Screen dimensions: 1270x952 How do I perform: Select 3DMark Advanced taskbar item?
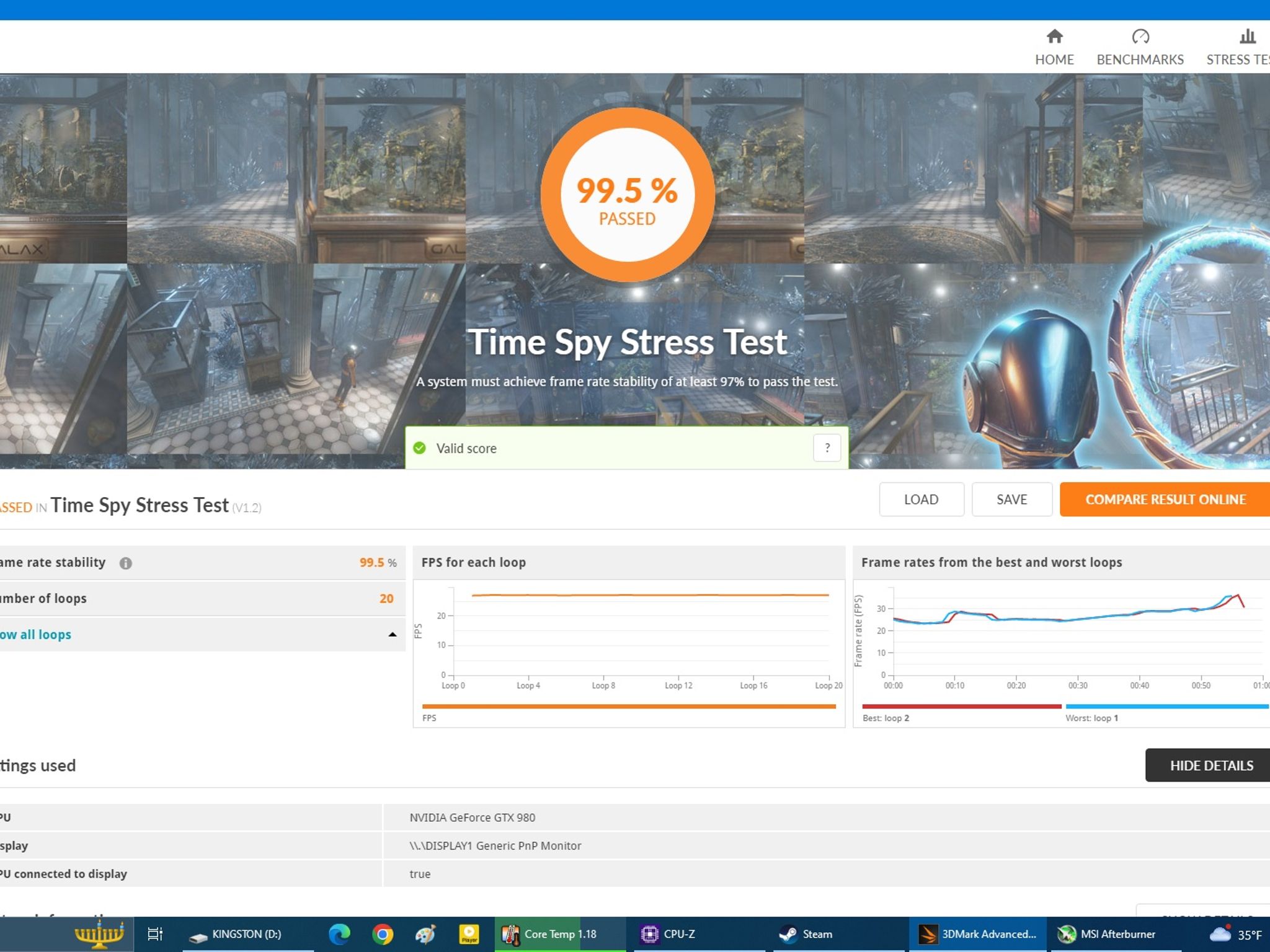(978, 934)
